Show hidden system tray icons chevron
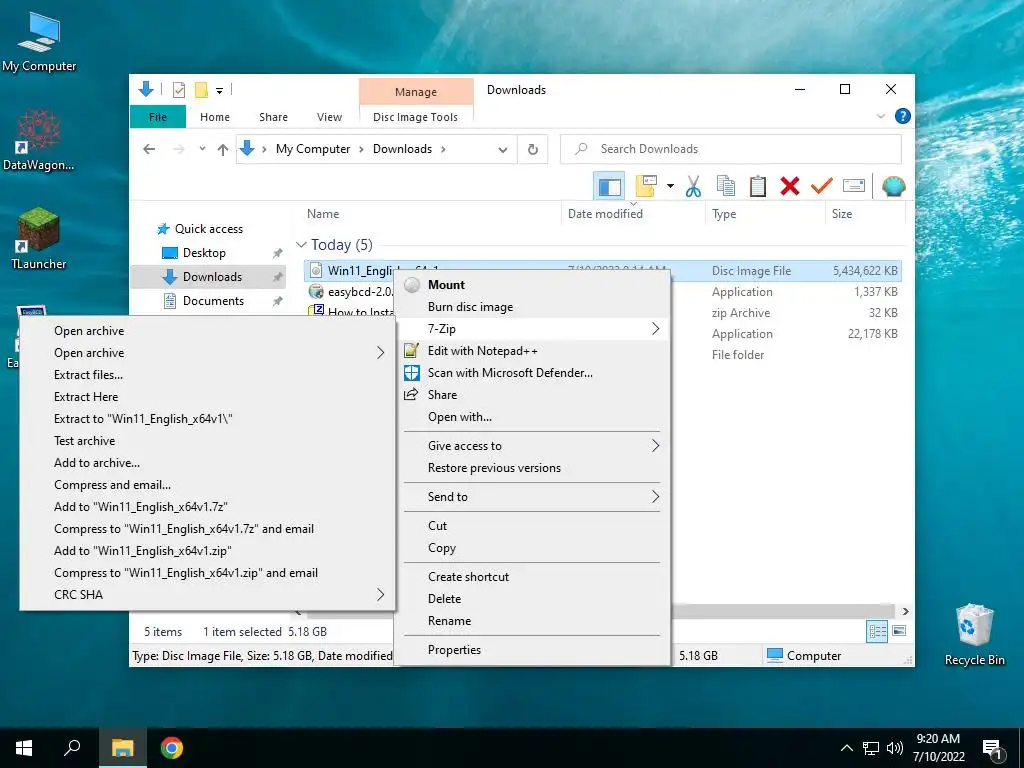The image size is (1024, 768). [846, 748]
